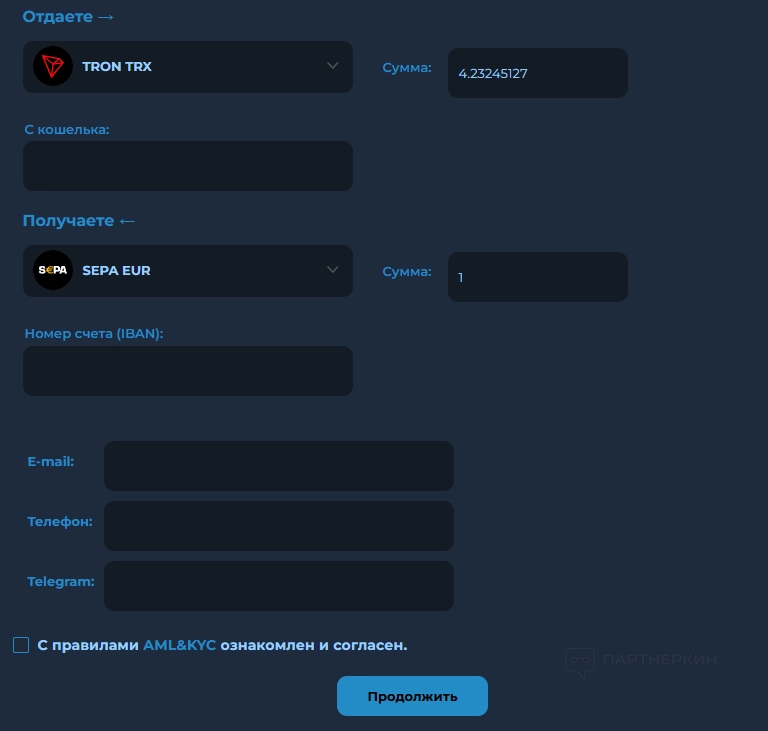This screenshot has width=768, height=731.
Task: Focus the receive amount field showing 1
Action: point(538,277)
